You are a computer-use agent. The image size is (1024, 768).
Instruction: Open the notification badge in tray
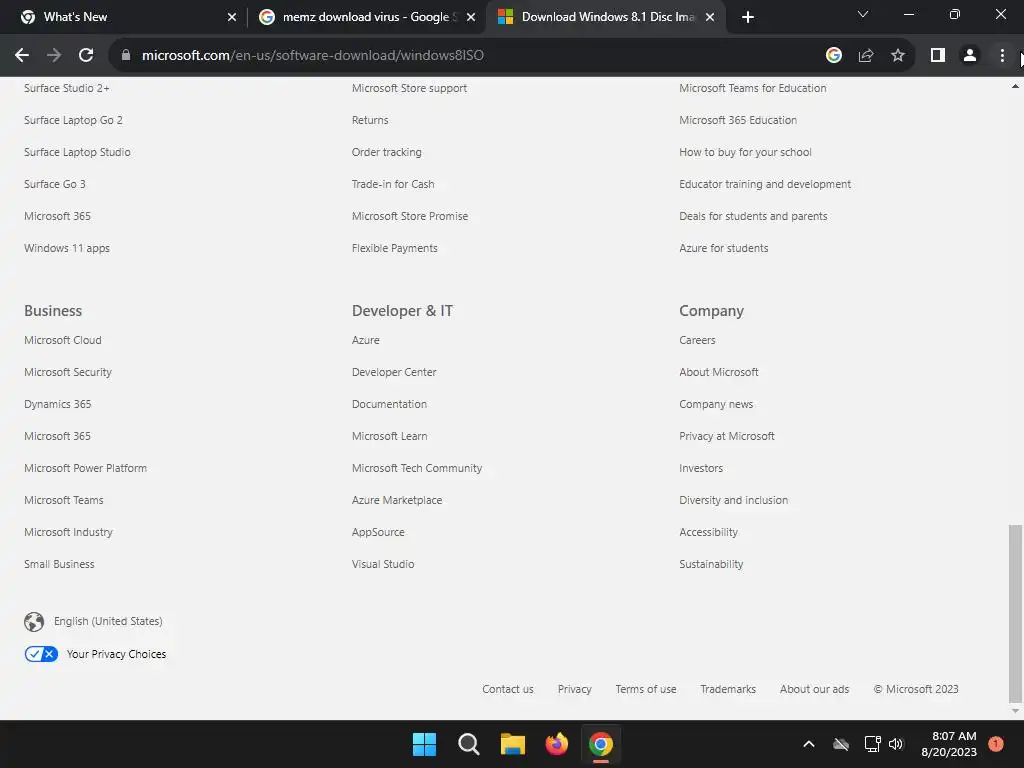(x=996, y=744)
